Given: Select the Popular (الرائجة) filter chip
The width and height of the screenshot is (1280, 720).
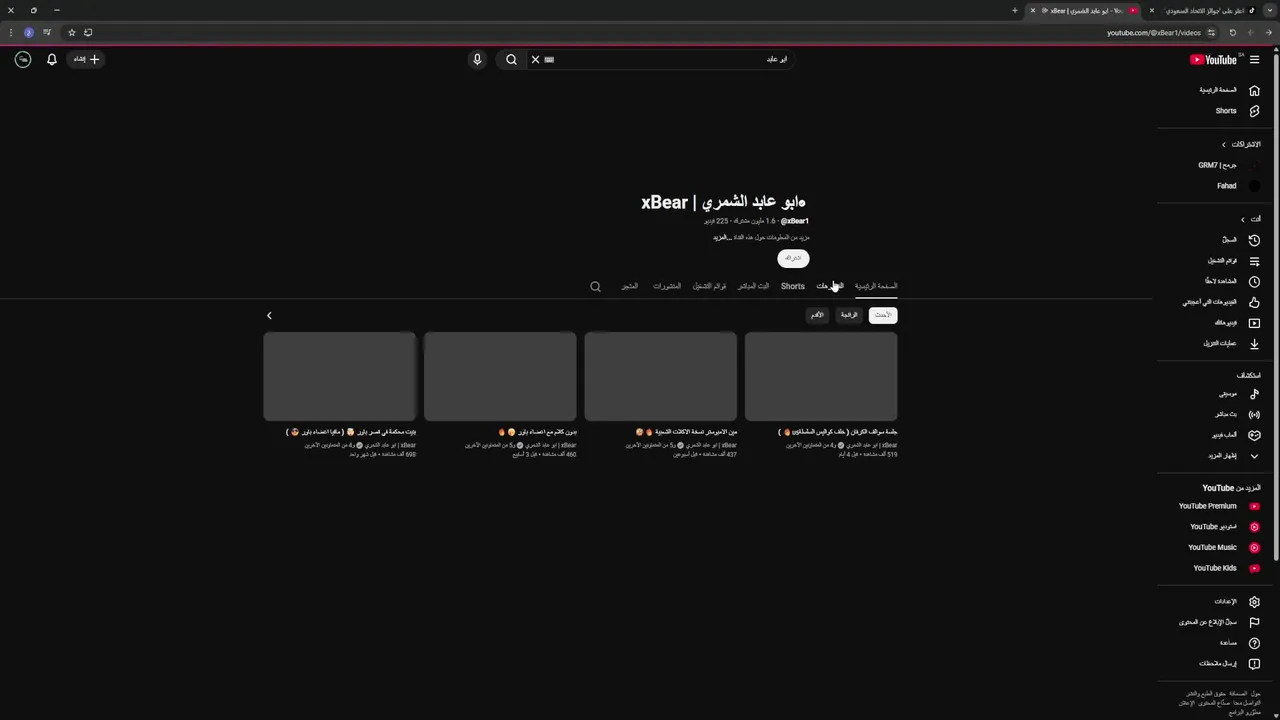Looking at the screenshot, I should pos(849,315).
